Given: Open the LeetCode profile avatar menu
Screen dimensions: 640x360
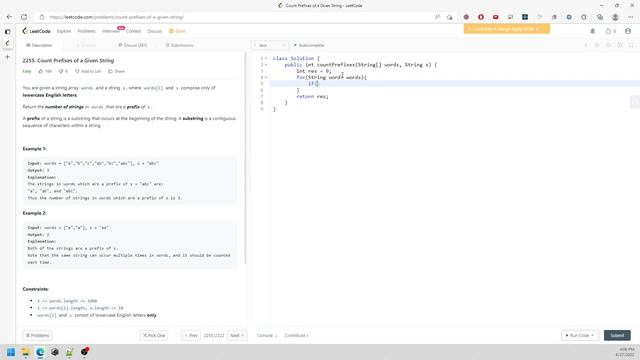Looking at the screenshot, I should click(628, 31).
